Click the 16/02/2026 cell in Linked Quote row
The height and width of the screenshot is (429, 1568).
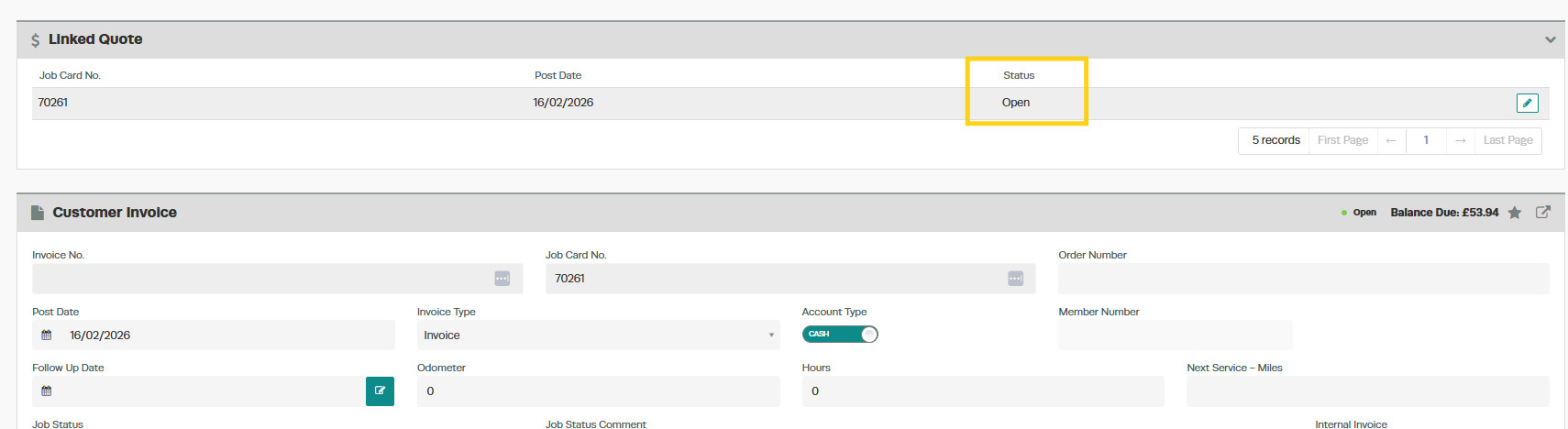(563, 103)
